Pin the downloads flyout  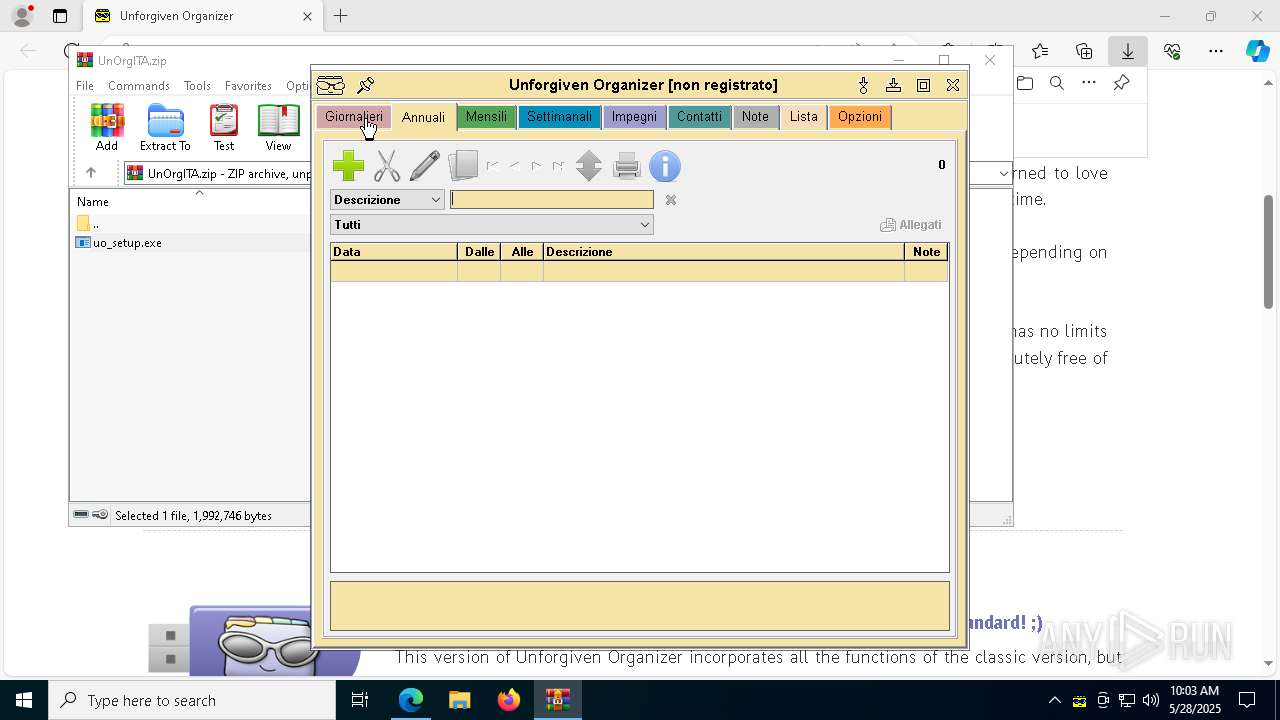coord(1121,83)
